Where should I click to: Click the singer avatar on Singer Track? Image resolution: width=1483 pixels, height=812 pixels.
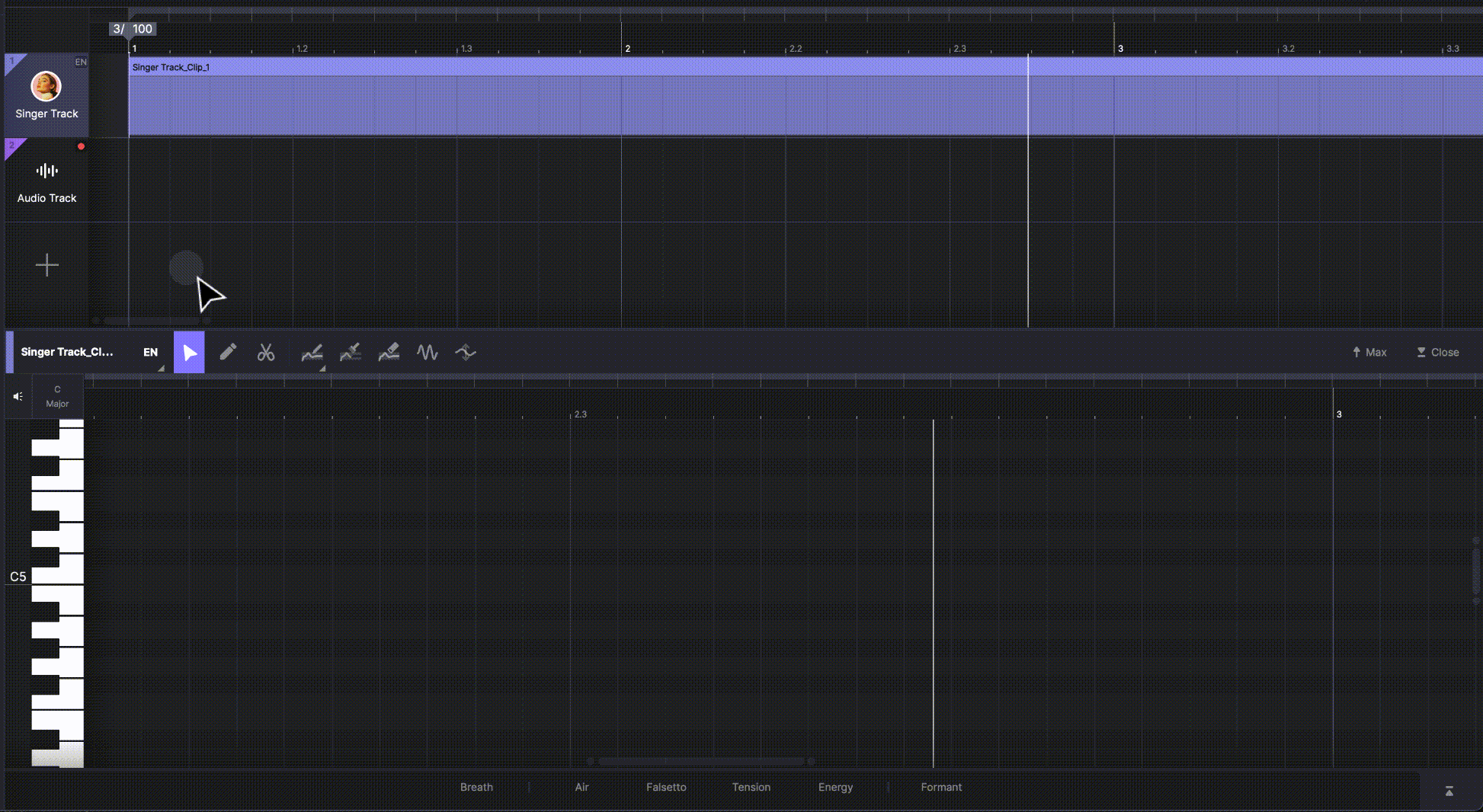[x=46, y=86]
